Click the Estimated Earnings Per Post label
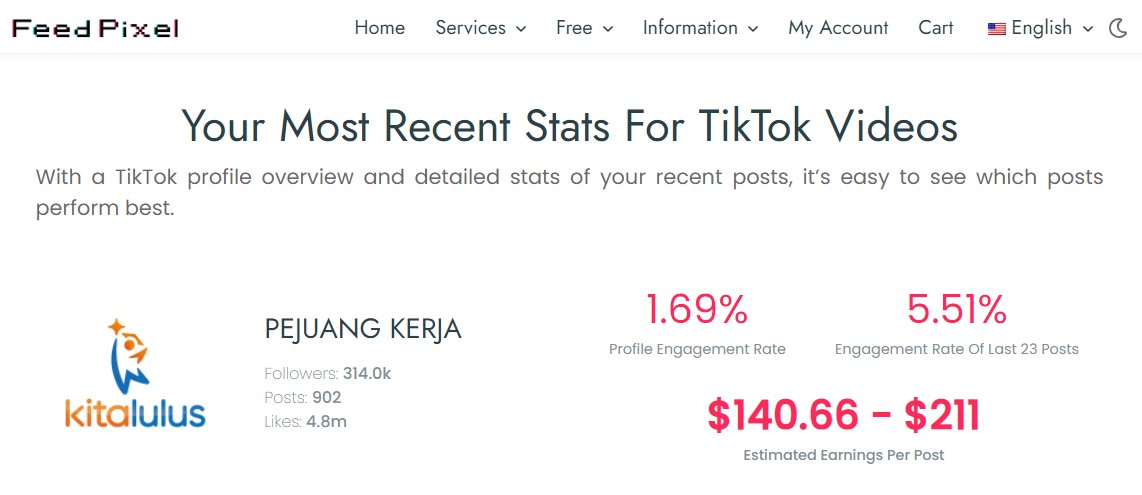 tap(843, 455)
